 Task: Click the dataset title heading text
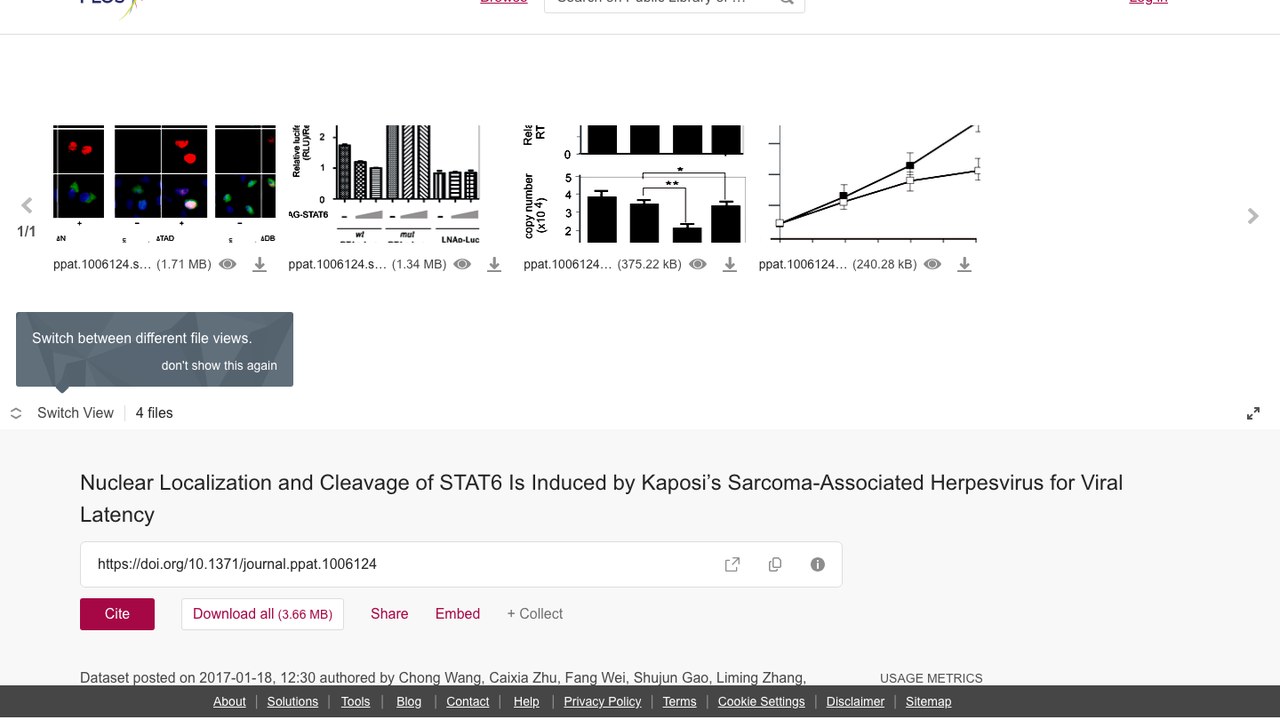coord(601,498)
